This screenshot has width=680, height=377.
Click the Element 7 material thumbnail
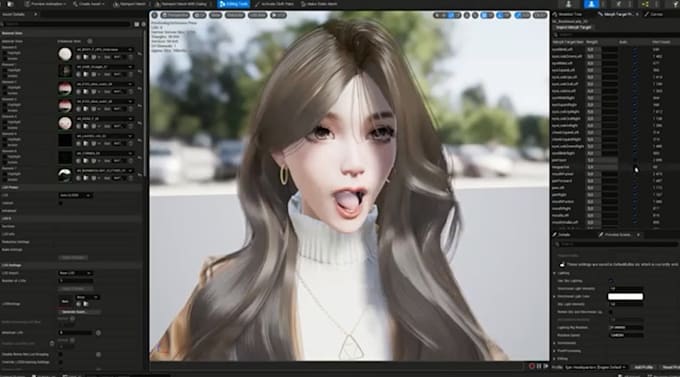[65, 175]
